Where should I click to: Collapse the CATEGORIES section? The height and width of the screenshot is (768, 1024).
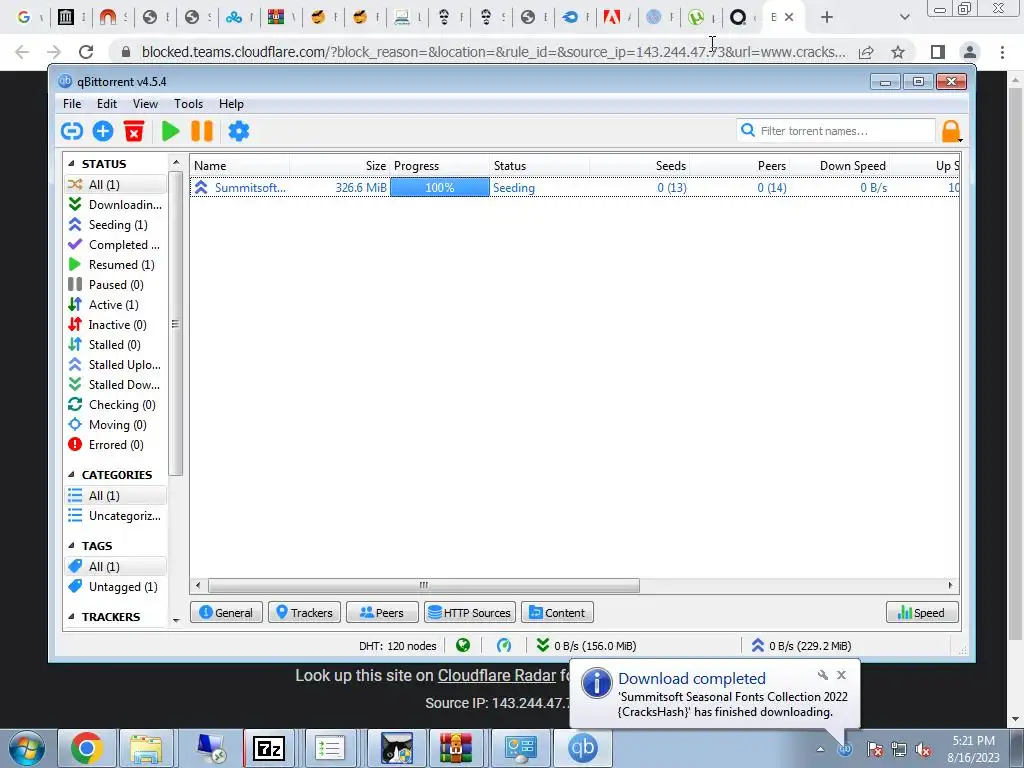point(71,475)
